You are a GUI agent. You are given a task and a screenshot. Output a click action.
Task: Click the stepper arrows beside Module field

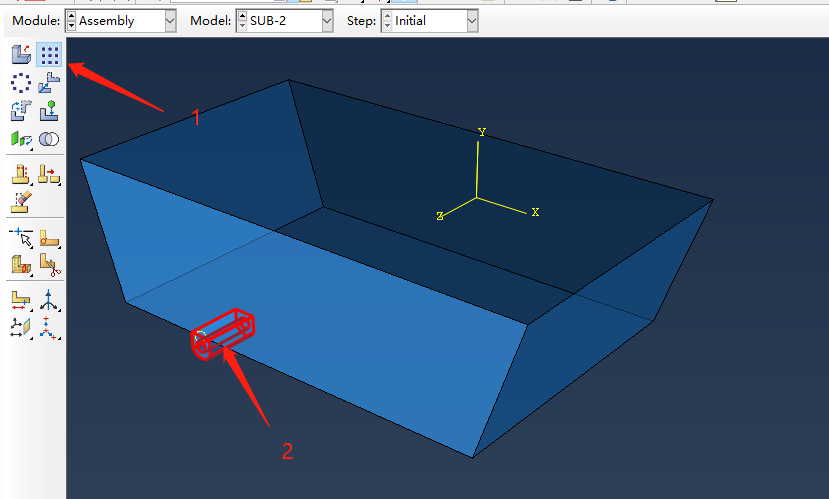71,21
